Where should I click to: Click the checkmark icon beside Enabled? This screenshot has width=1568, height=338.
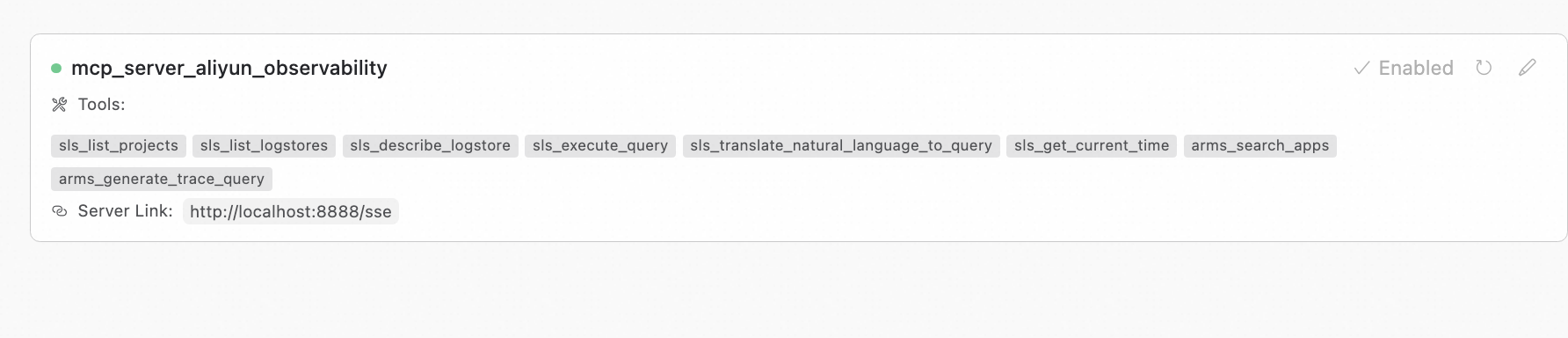(x=1361, y=68)
